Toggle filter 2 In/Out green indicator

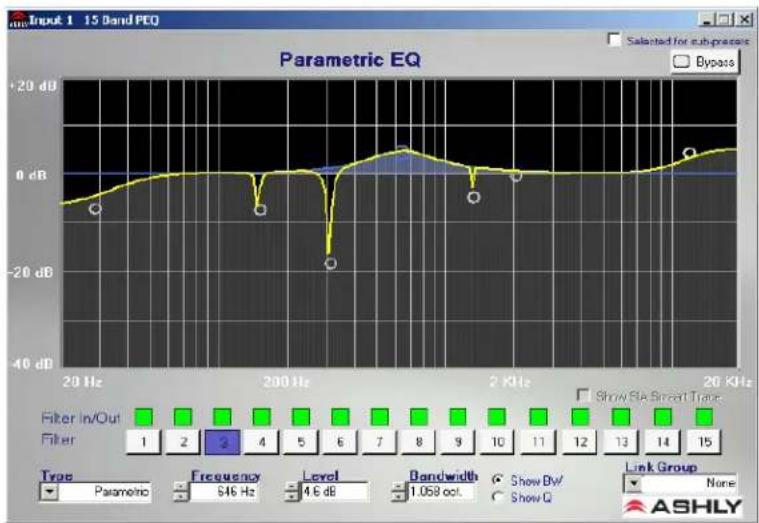(183, 416)
